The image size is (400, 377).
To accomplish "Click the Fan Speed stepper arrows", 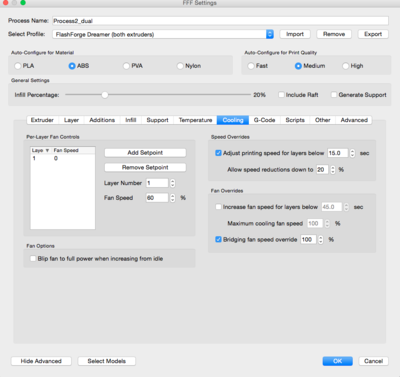I will (173, 198).
